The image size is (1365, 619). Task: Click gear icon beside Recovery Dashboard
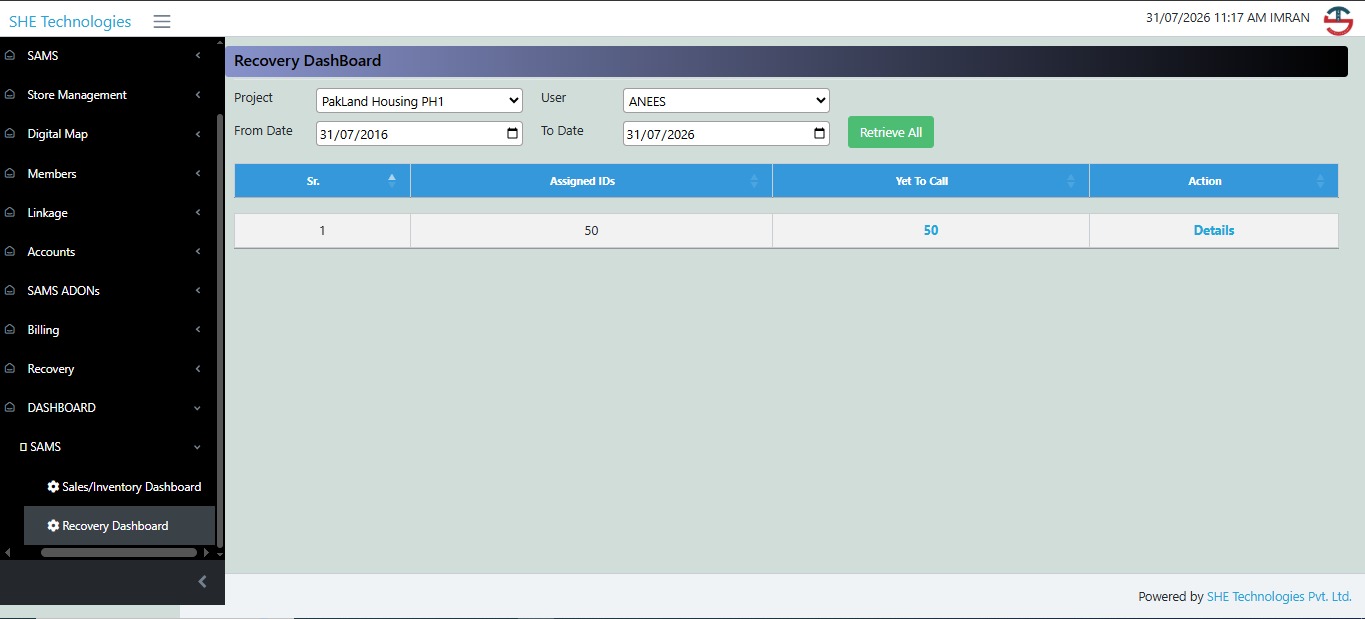(x=54, y=526)
